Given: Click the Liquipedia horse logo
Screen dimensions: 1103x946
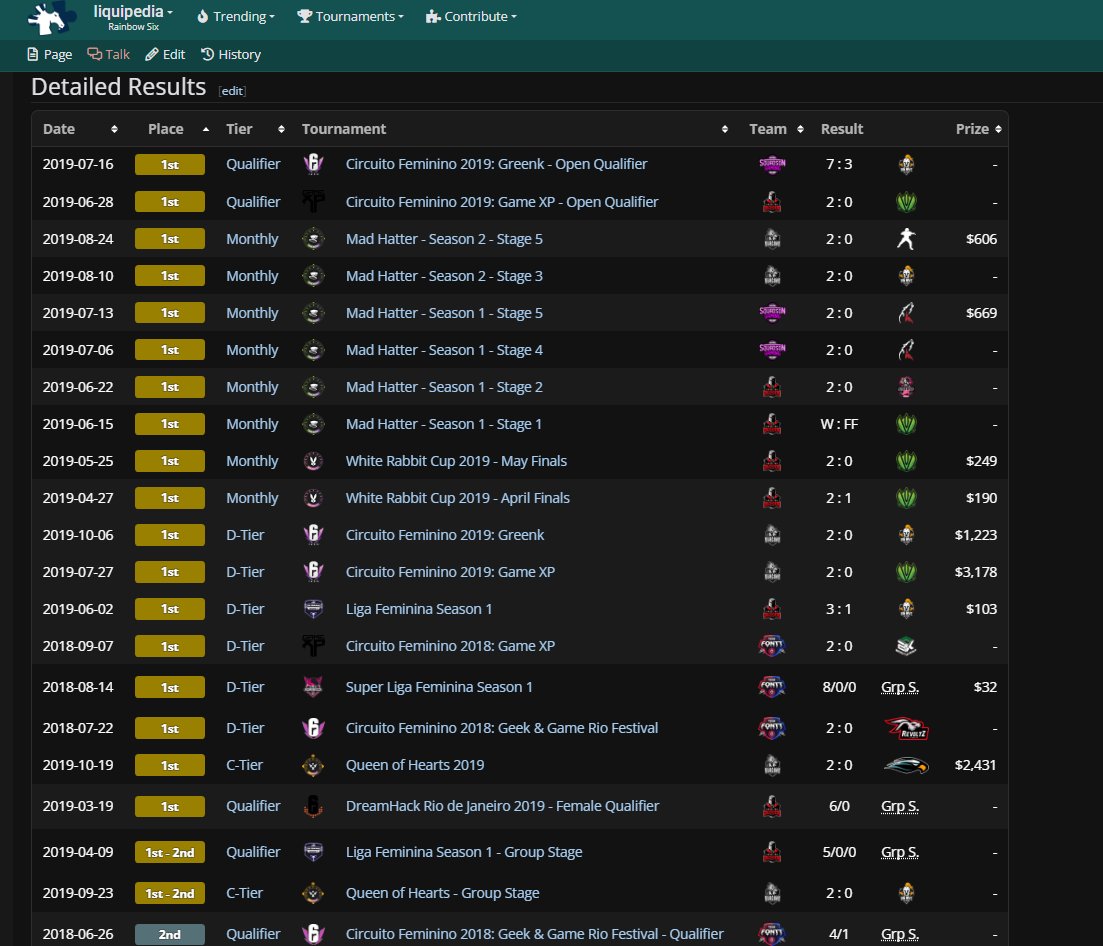Looking at the screenshot, I should [51, 18].
